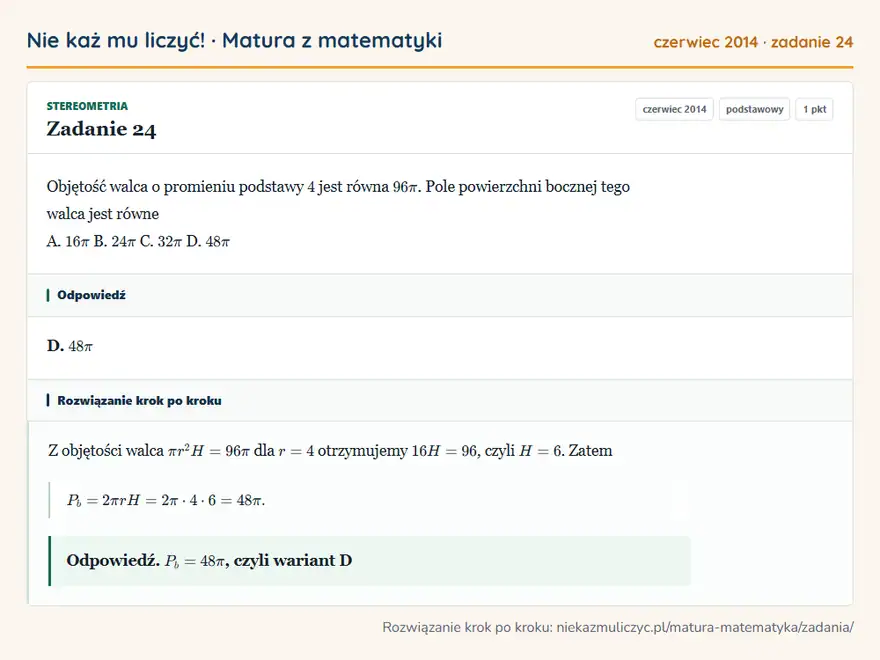Click the answer 'D. 48π'
Image resolution: width=880 pixels, height=660 pixels.
coord(70,346)
